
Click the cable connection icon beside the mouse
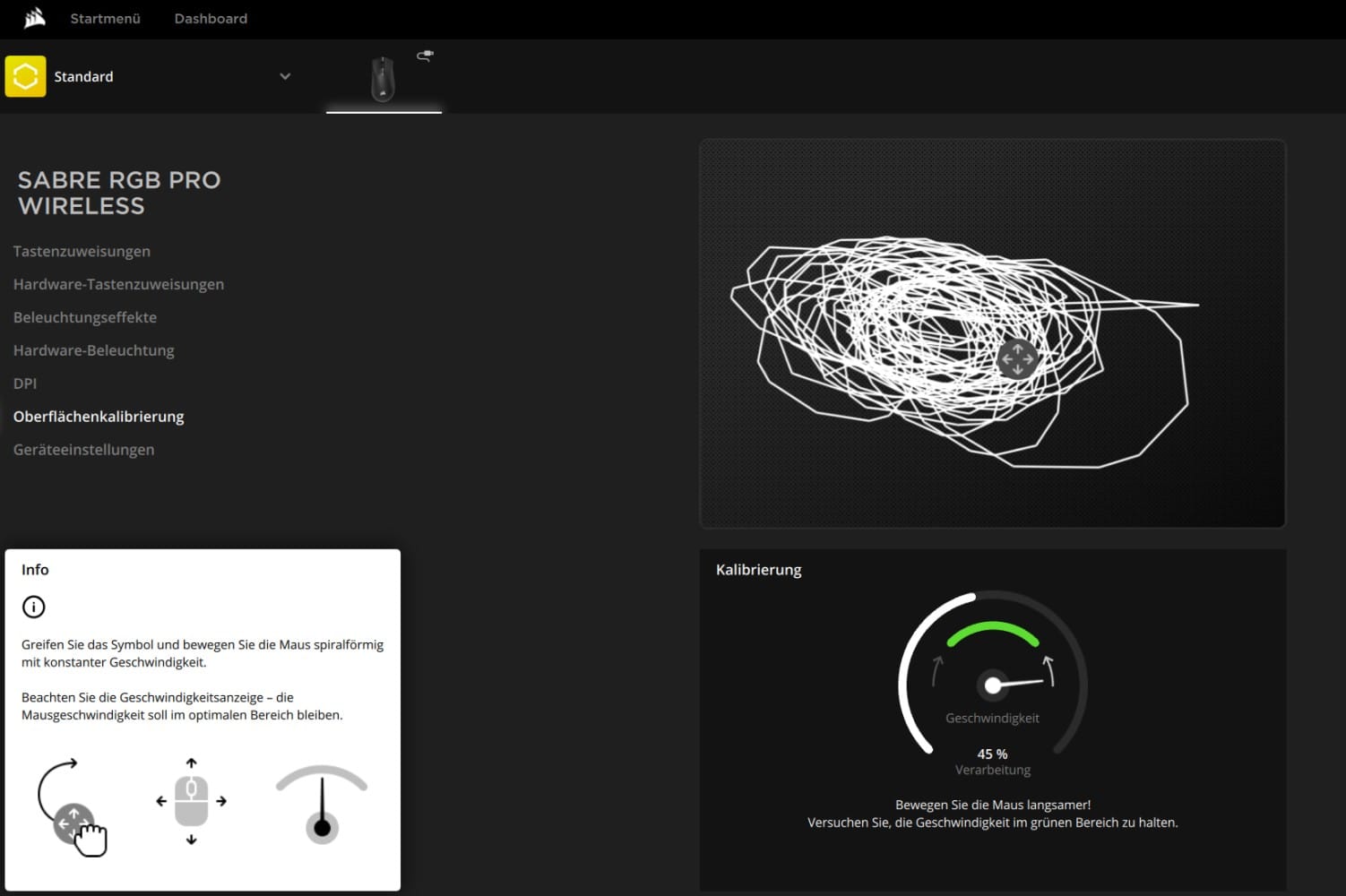pyautogui.click(x=426, y=56)
